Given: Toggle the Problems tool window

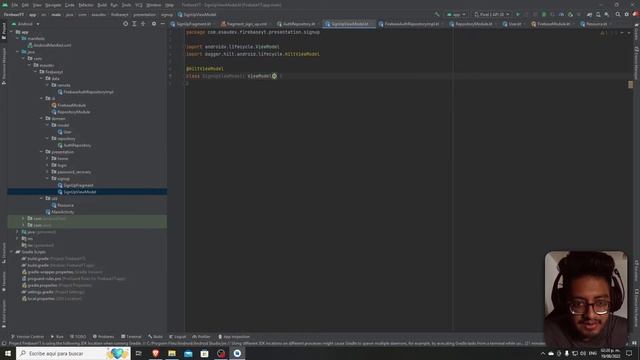Looking at the screenshot, I should coord(103,337).
